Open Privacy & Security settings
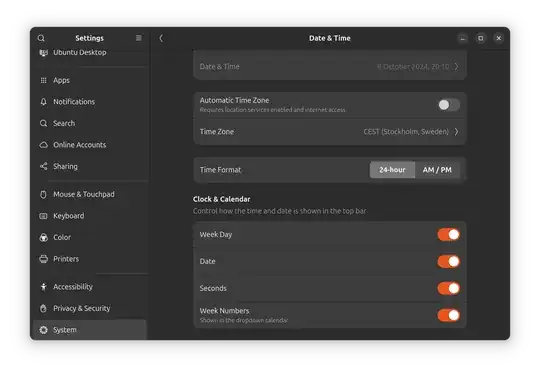 click(90, 308)
